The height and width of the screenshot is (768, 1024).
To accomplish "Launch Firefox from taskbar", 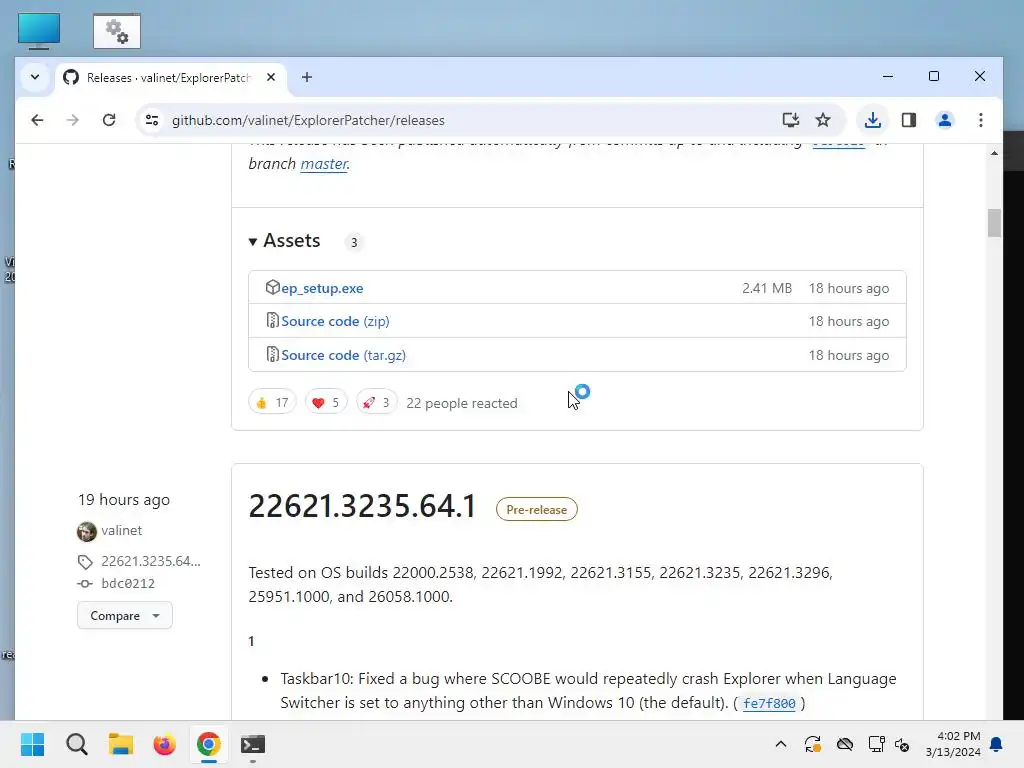I will tap(165, 744).
